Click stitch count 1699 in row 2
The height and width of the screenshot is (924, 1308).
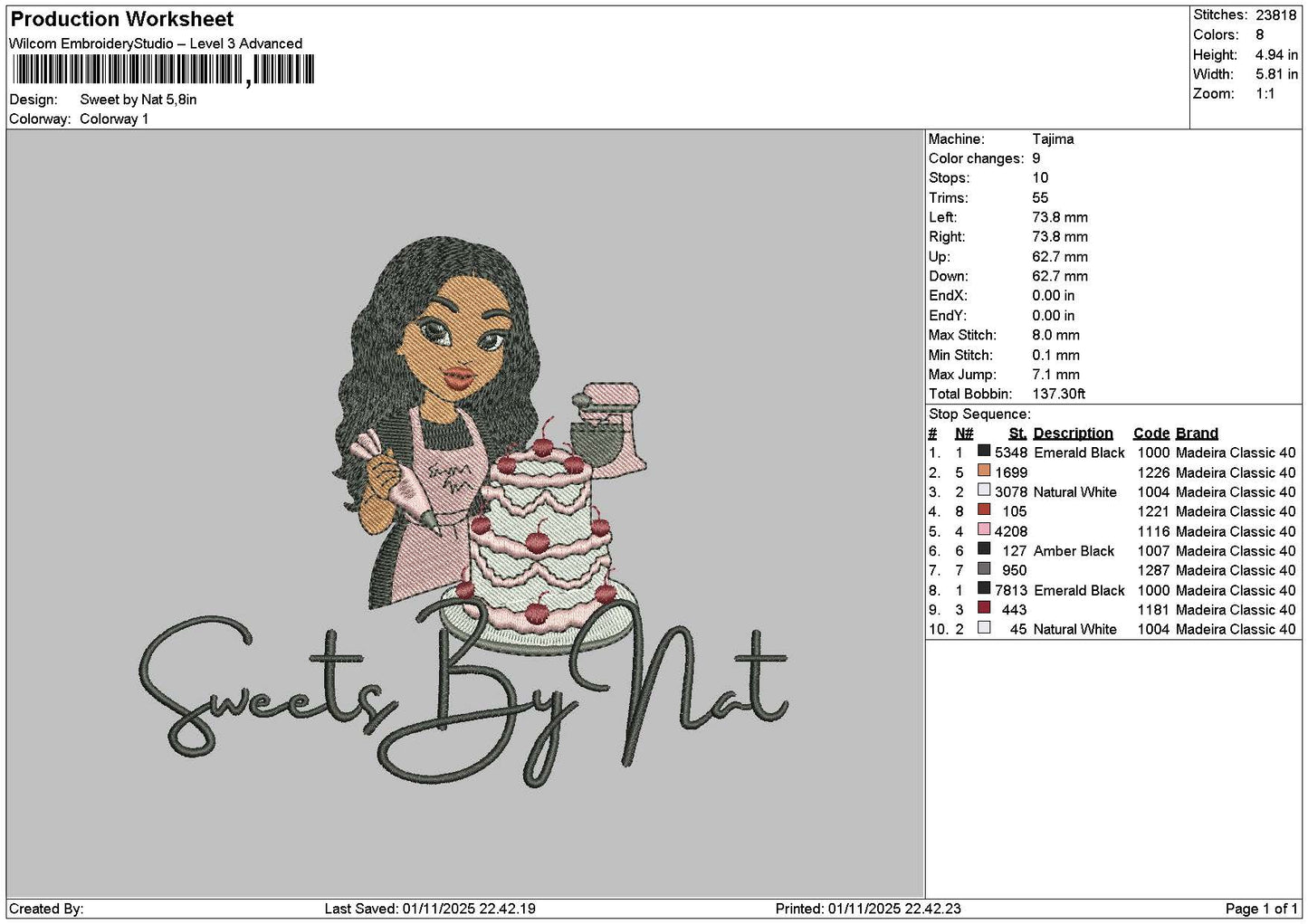[x=1011, y=472]
